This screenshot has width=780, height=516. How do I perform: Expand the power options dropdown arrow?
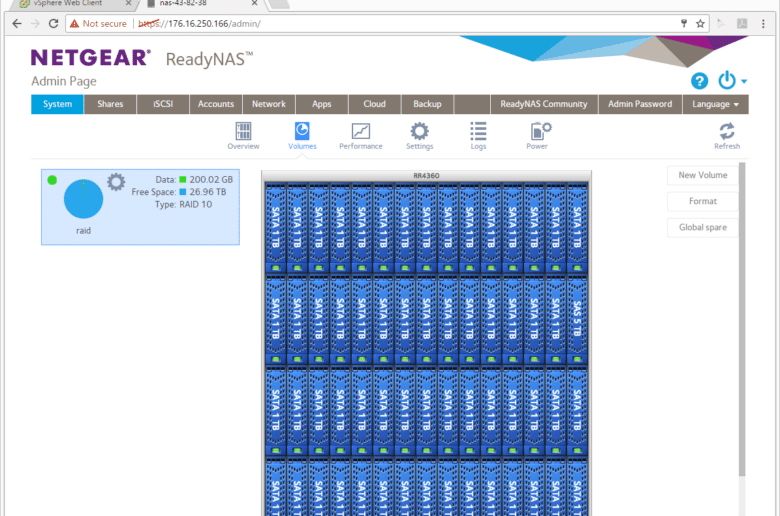click(744, 81)
